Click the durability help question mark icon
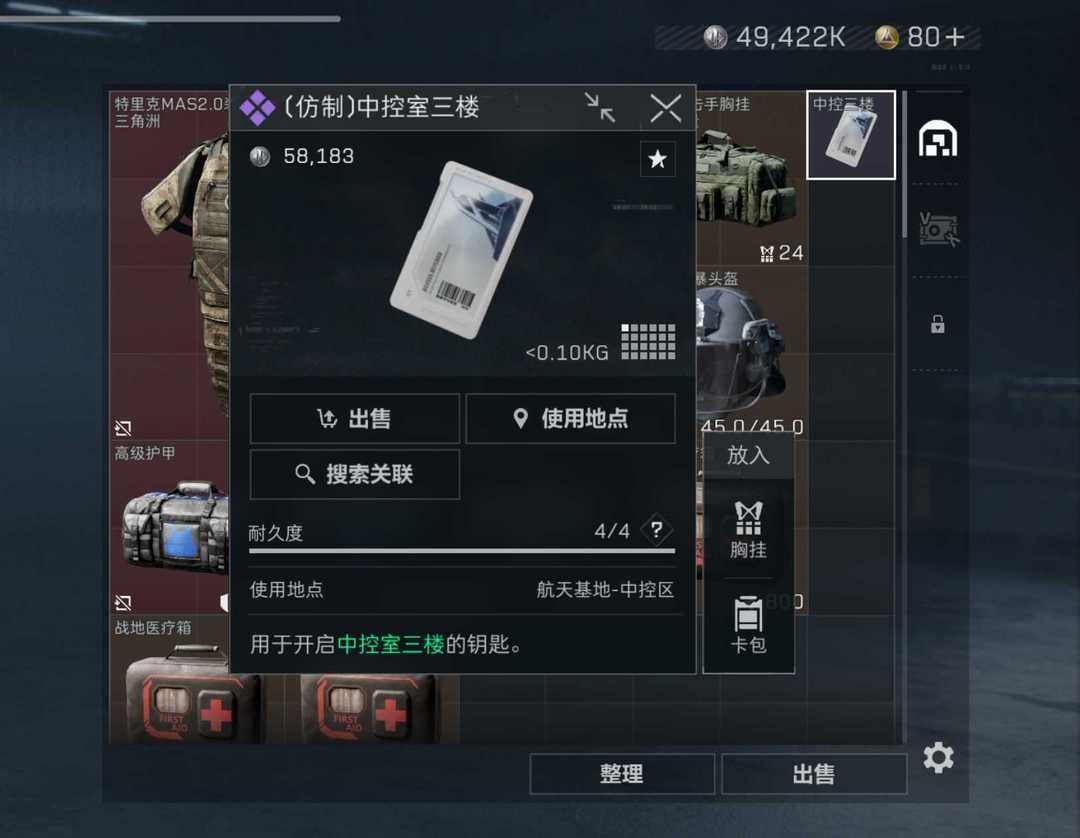 (x=656, y=530)
